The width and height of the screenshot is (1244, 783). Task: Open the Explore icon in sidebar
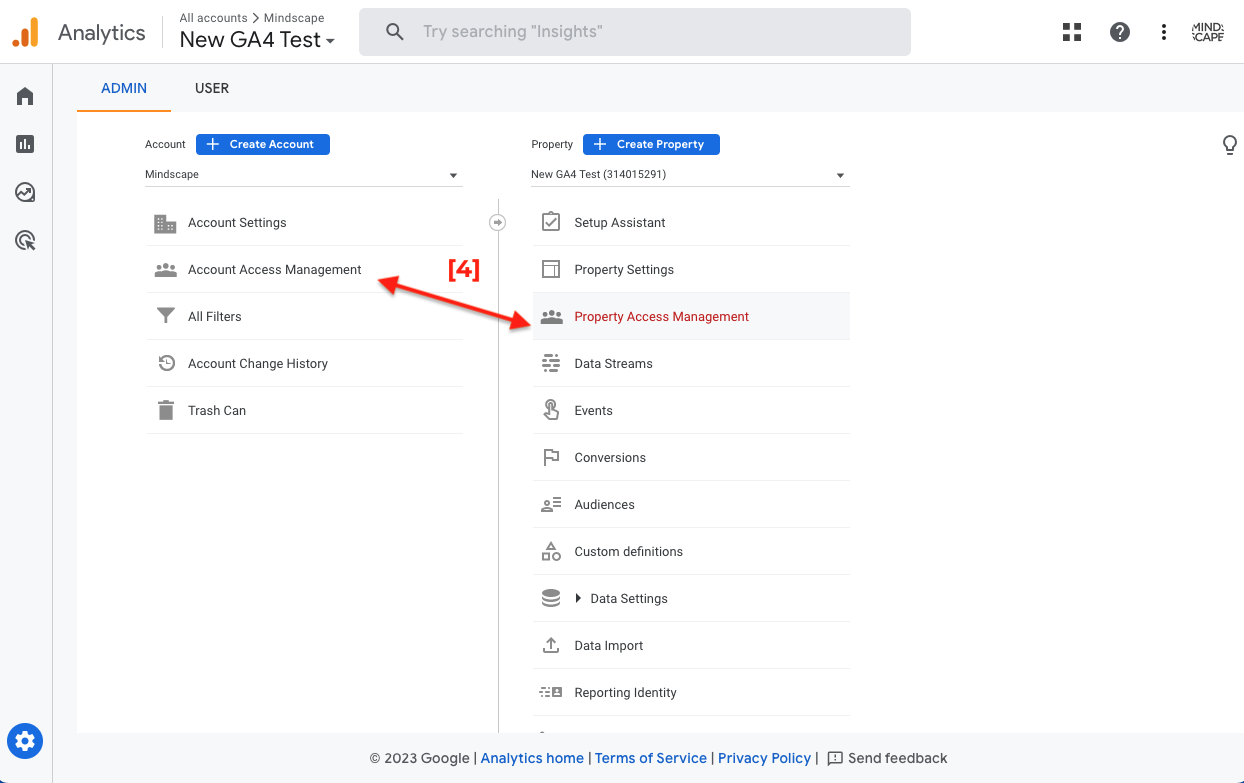(x=24, y=191)
